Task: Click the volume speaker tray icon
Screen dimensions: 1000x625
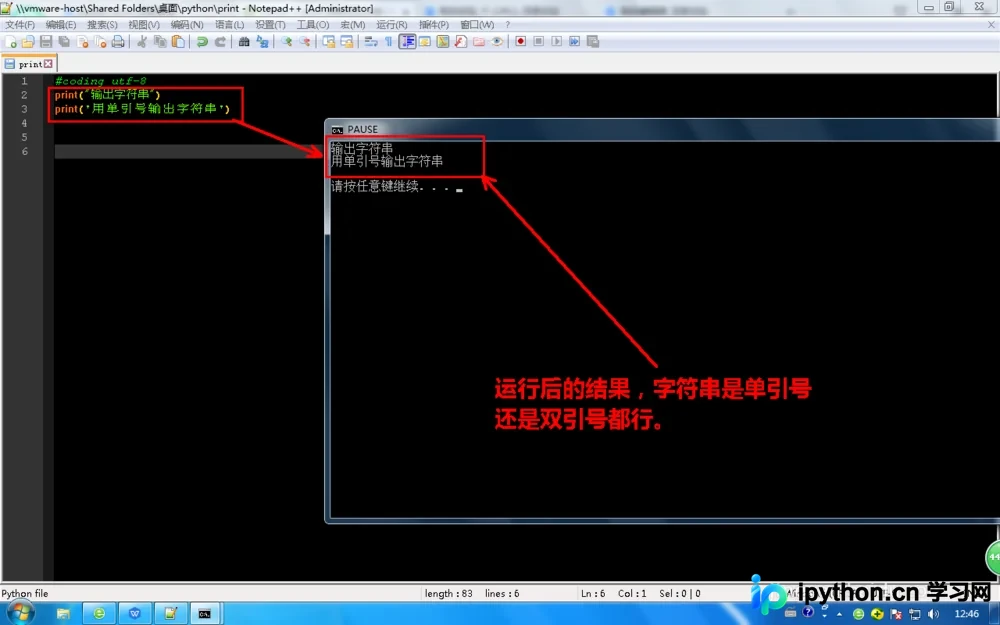Action: tap(934, 614)
